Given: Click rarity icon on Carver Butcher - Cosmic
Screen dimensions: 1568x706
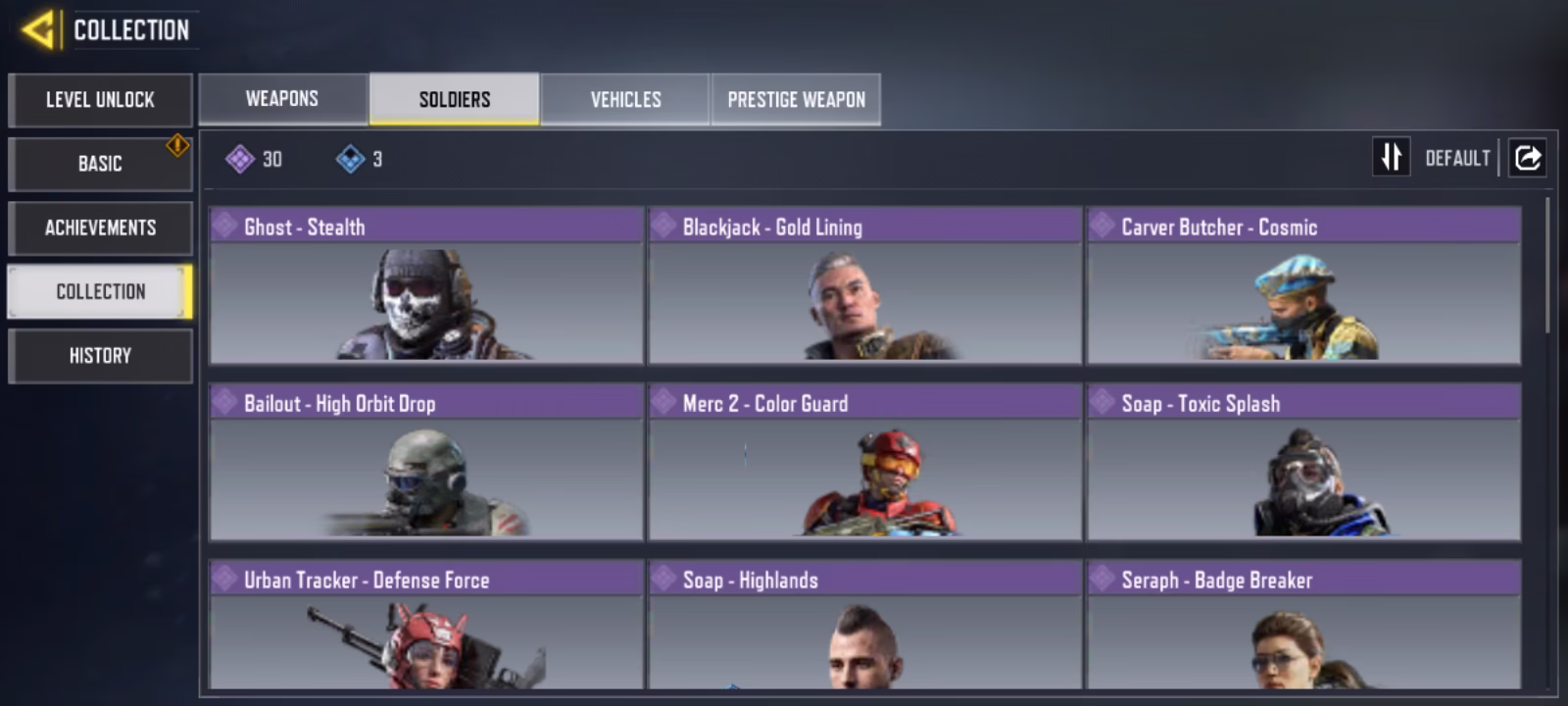Looking at the screenshot, I should pos(1102,226).
